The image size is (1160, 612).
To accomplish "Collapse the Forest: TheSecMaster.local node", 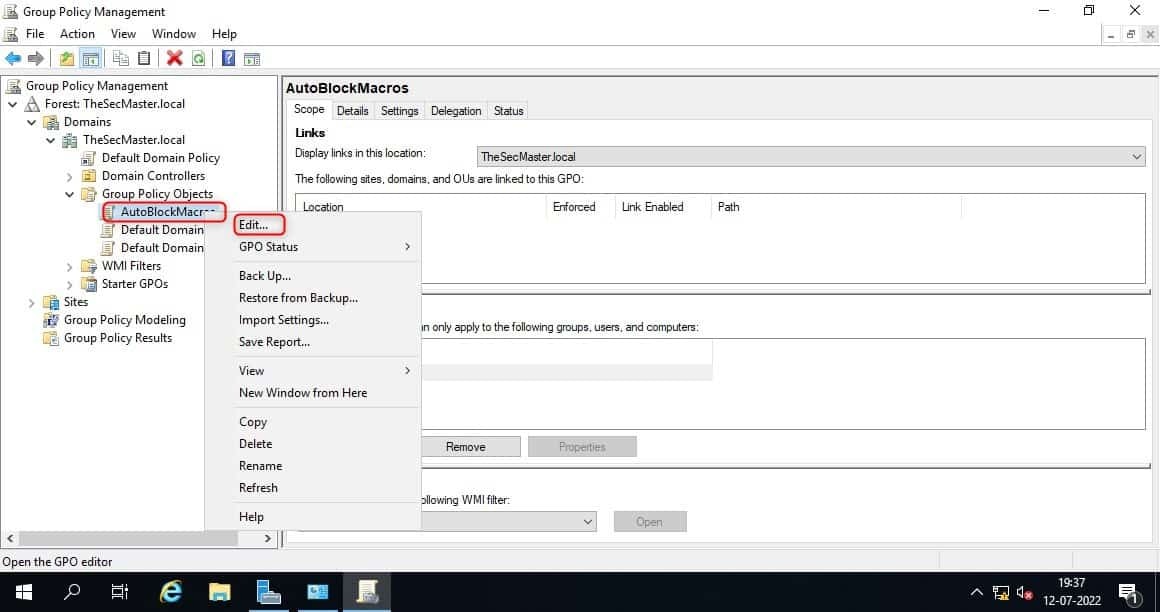I will [x=13, y=104].
